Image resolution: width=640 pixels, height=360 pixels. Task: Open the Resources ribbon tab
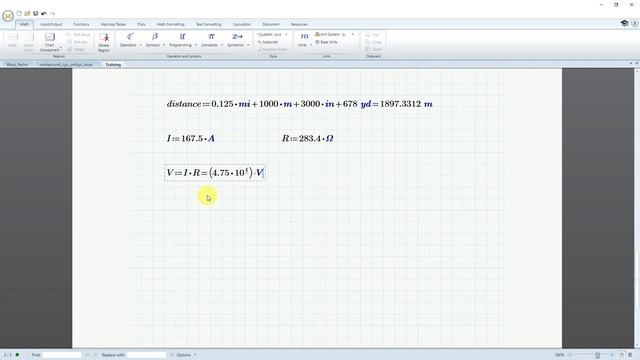tap(299, 24)
